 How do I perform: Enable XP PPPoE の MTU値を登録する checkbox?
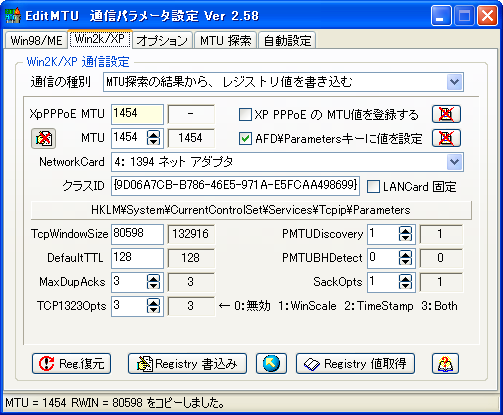point(245,115)
